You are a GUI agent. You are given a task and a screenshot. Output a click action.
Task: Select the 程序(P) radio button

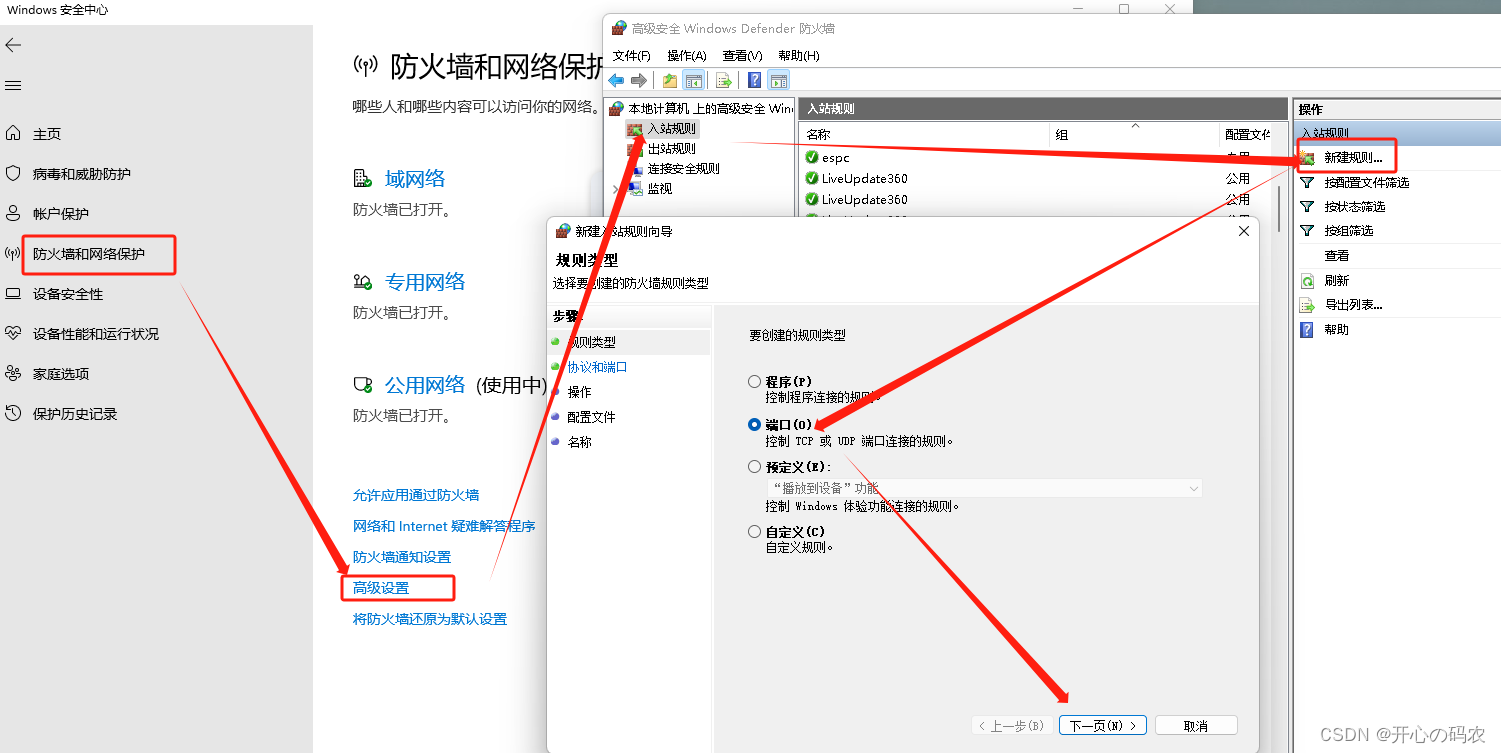[754, 382]
